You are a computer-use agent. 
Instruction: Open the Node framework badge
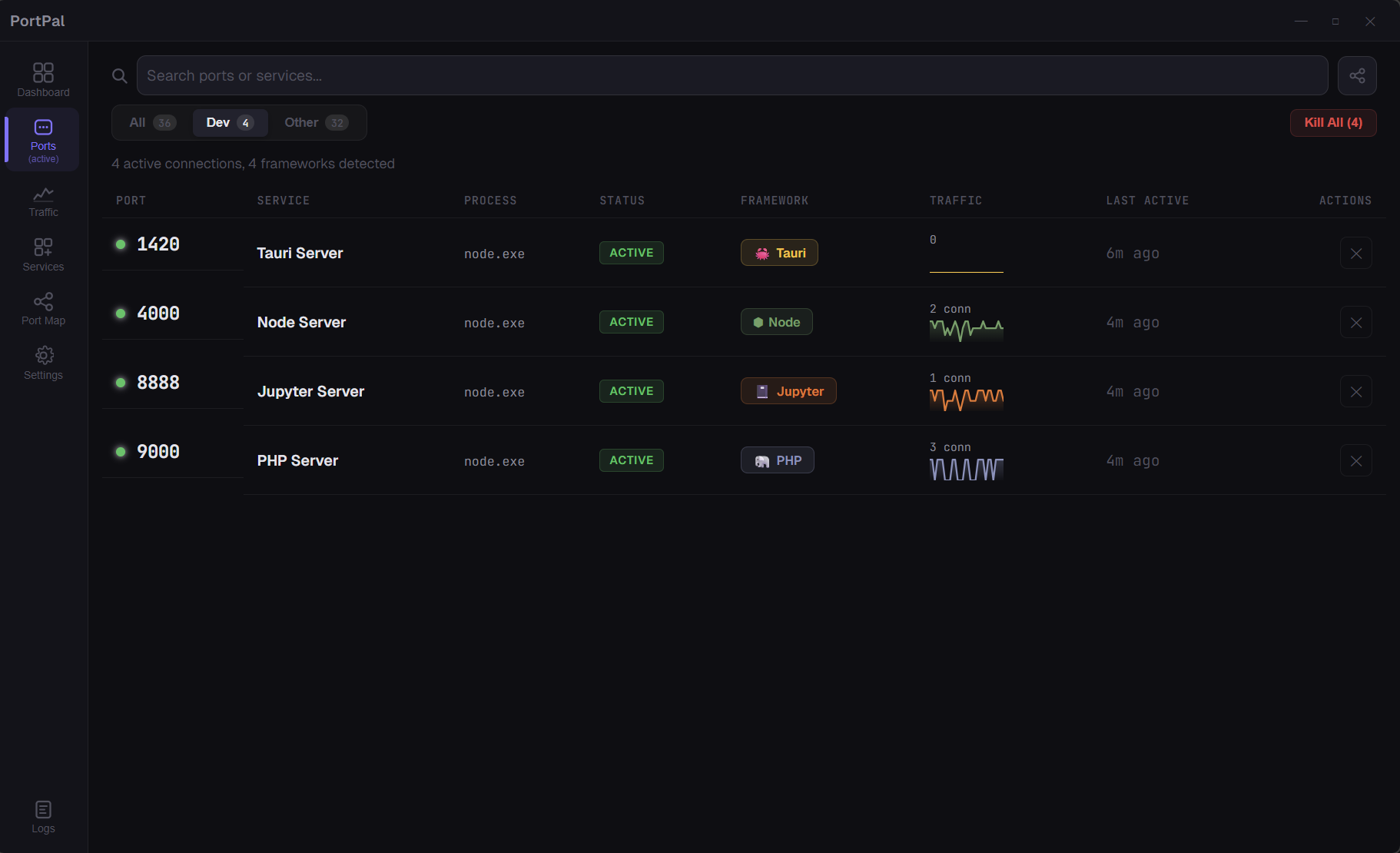(x=777, y=321)
